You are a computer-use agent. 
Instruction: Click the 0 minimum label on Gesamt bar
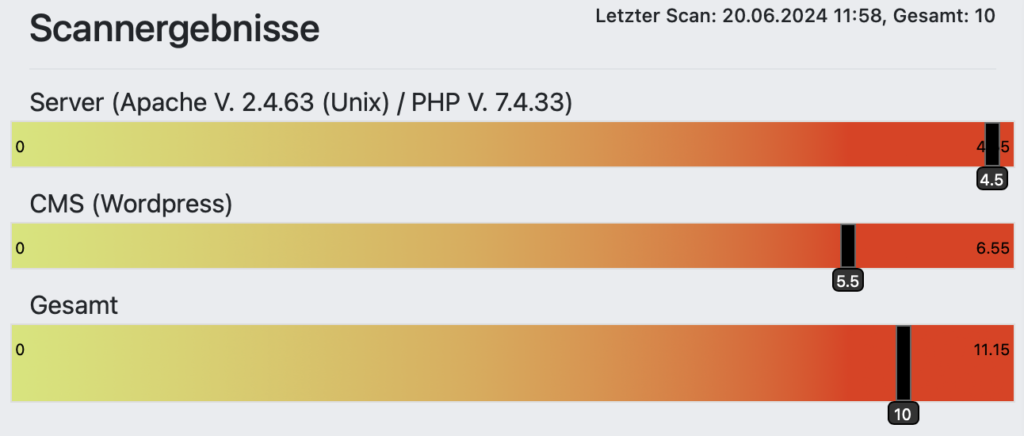[x=20, y=350]
